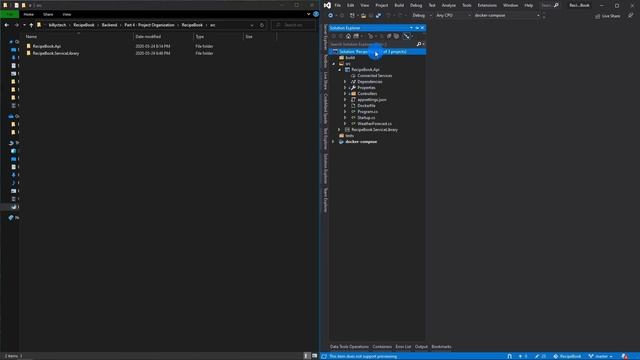Screen dimensions: 640x360
Task: Switch to File Explorer Home ribbon tab
Action: click(x=29, y=14)
